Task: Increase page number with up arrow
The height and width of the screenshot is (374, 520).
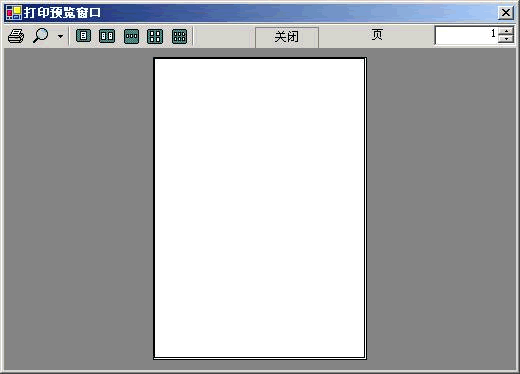Action: (x=506, y=31)
